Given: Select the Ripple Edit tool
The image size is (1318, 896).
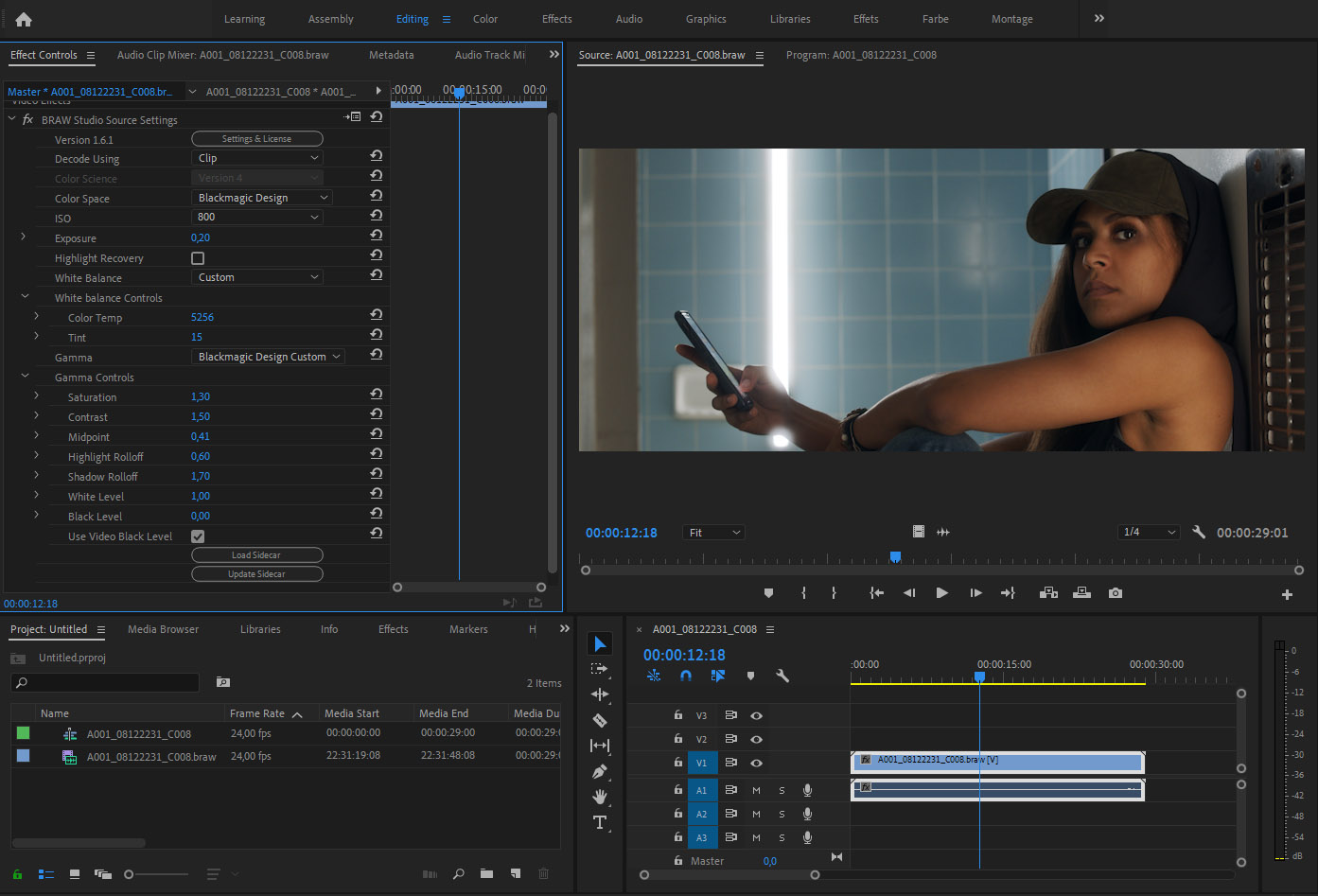Looking at the screenshot, I should 600,694.
